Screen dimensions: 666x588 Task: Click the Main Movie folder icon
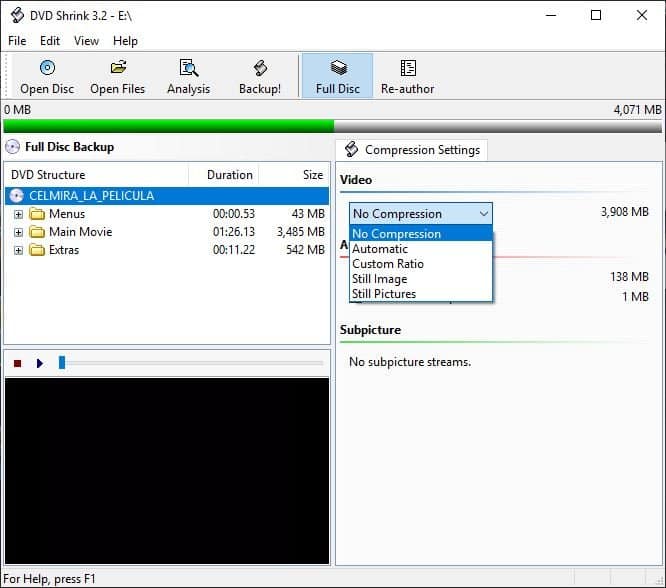click(x=37, y=232)
